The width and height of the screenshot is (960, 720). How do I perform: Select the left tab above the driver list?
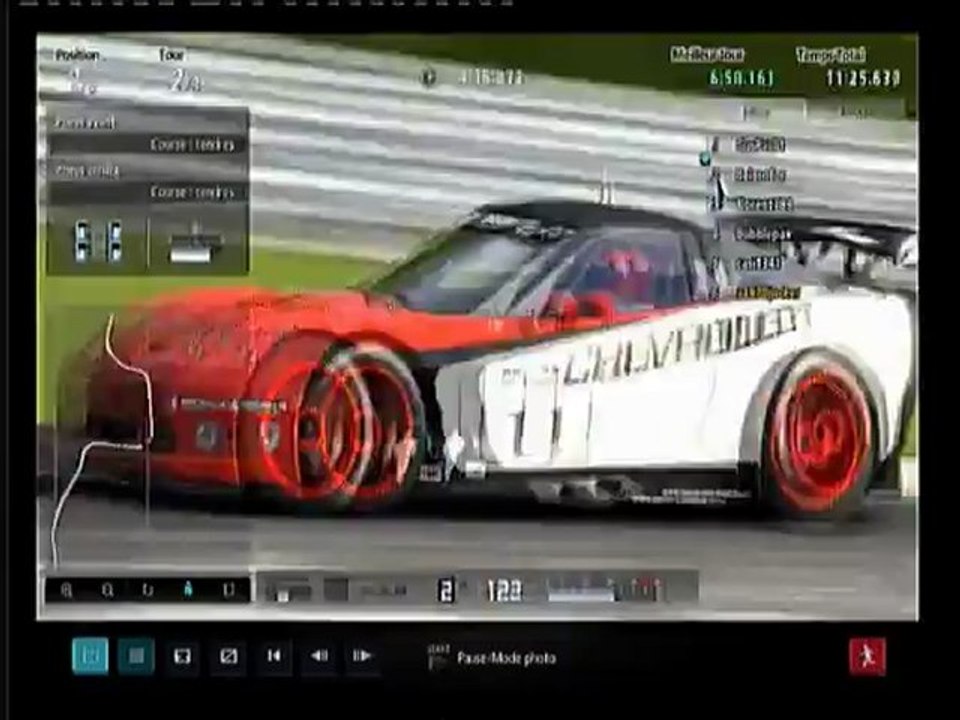point(757,111)
